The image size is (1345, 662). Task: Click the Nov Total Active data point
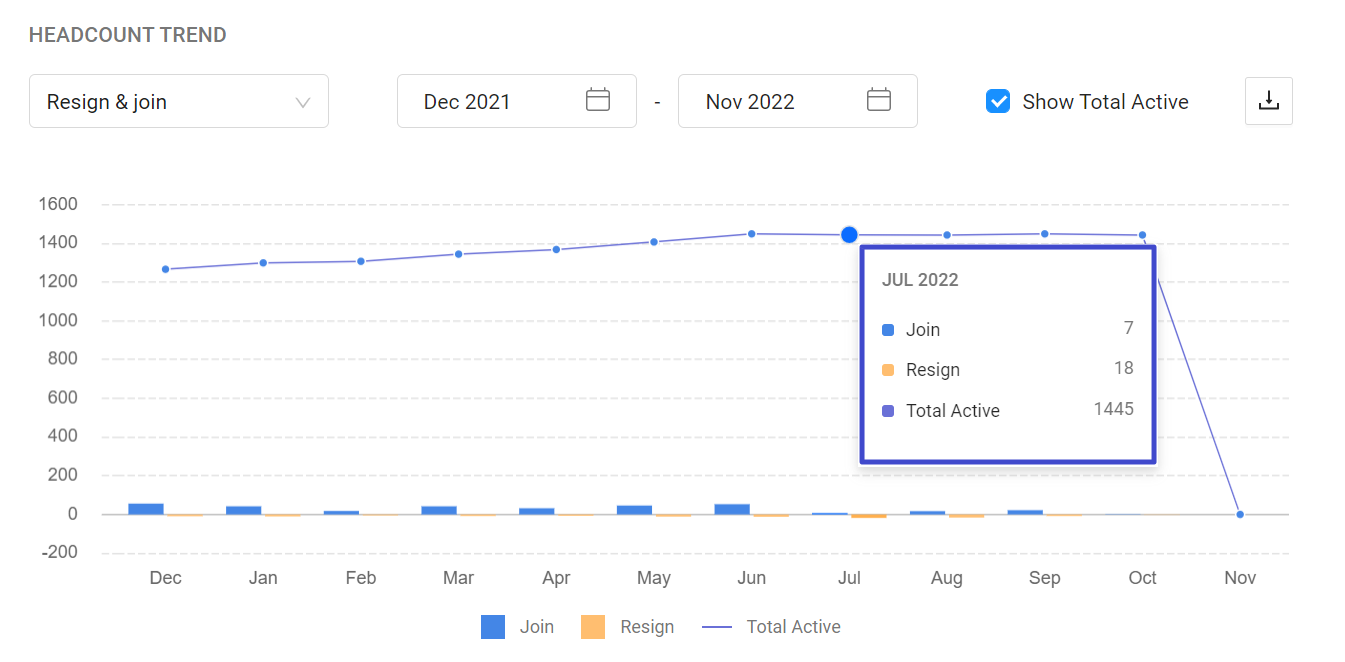coord(1240,514)
